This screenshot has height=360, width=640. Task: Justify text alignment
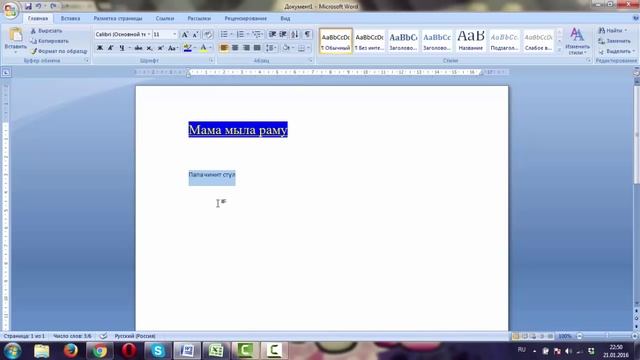(x=257, y=48)
